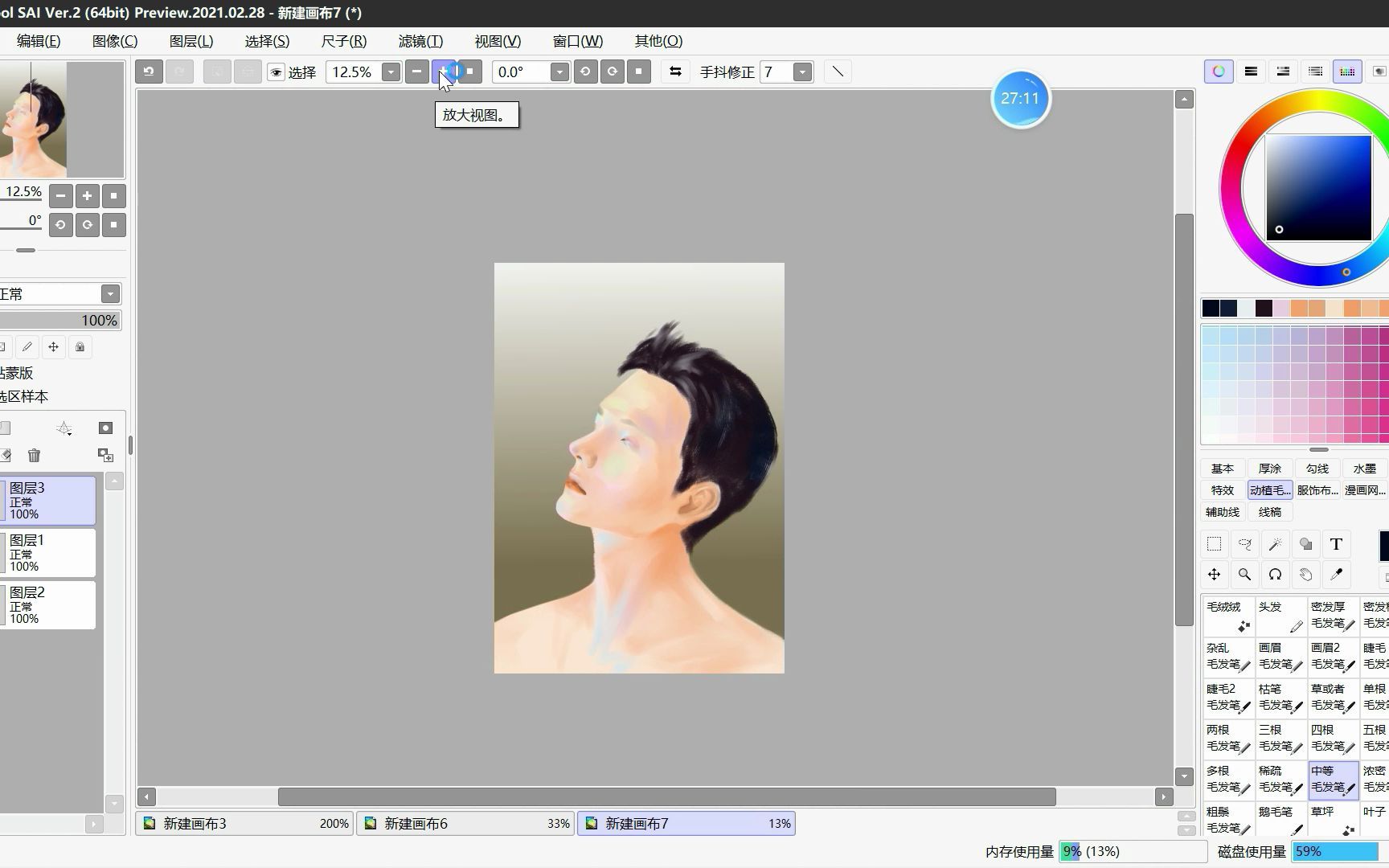Select the 图层2 layer
This screenshot has height=868, width=1389.
(x=48, y=605)
